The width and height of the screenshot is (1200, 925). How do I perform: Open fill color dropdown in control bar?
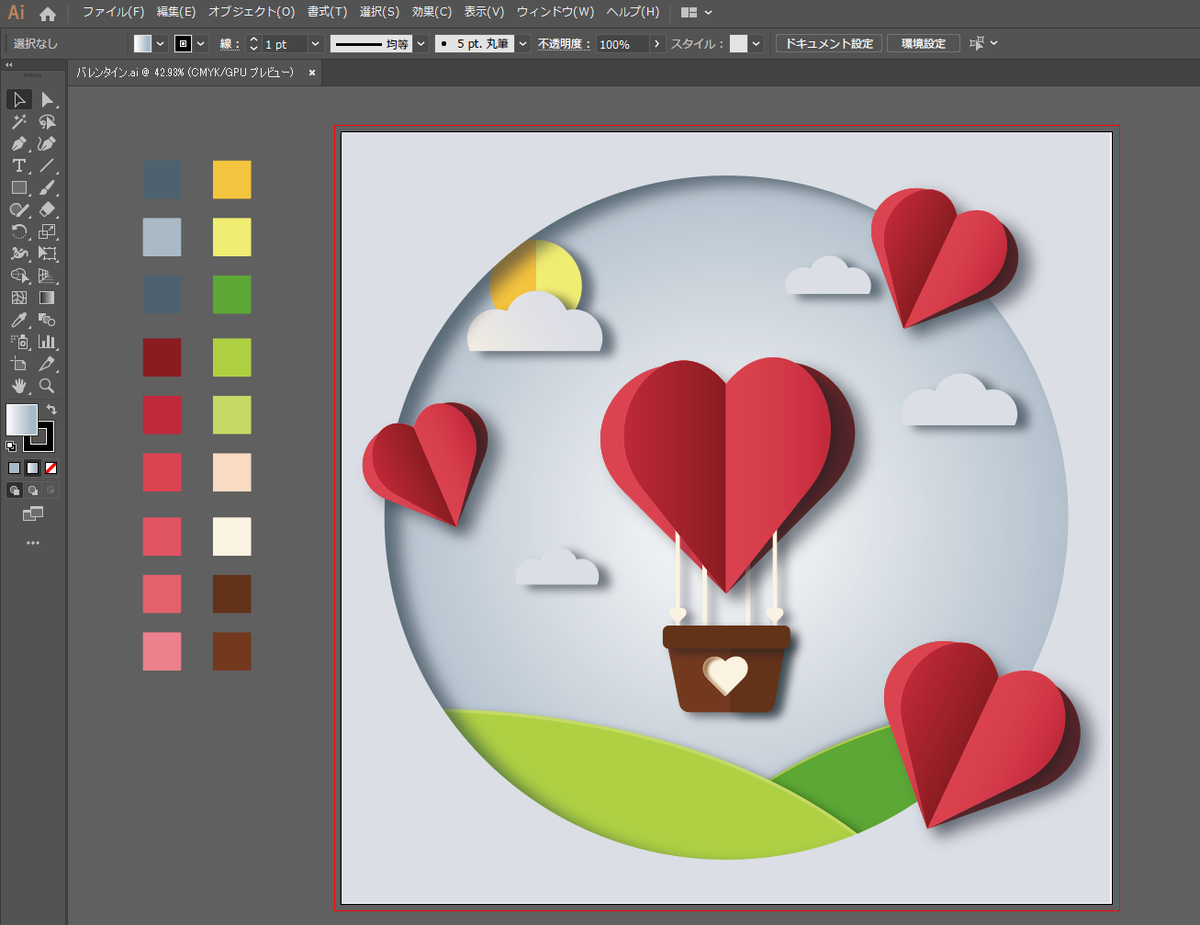pos(160,44)
